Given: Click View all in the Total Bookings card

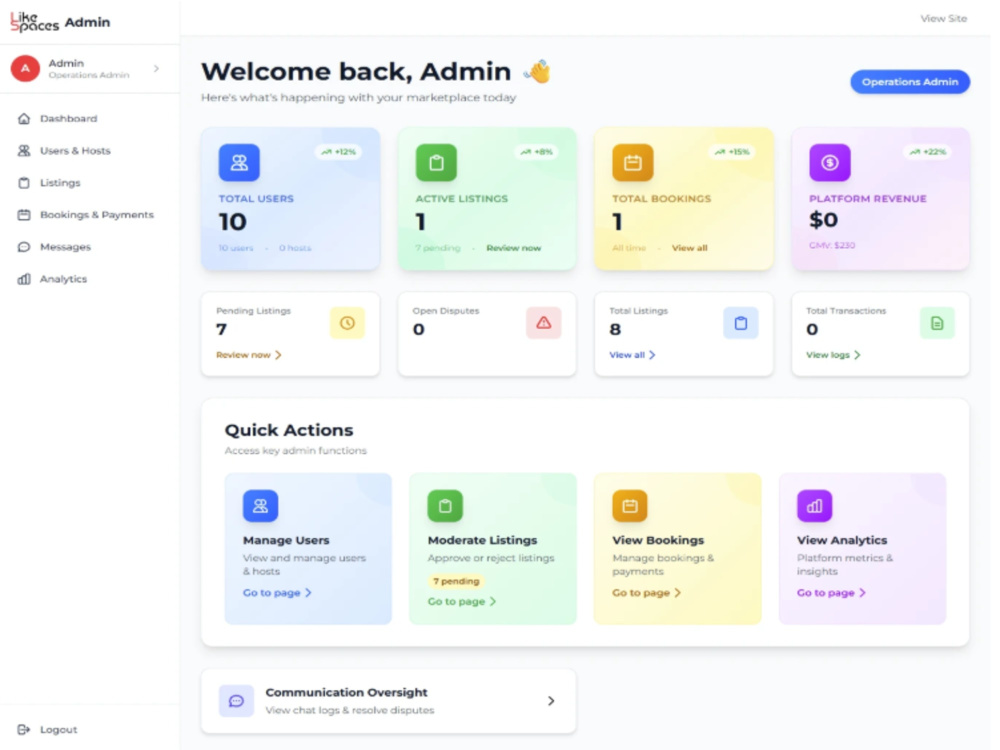Looking at the screenshot, I should click(689, 248).
